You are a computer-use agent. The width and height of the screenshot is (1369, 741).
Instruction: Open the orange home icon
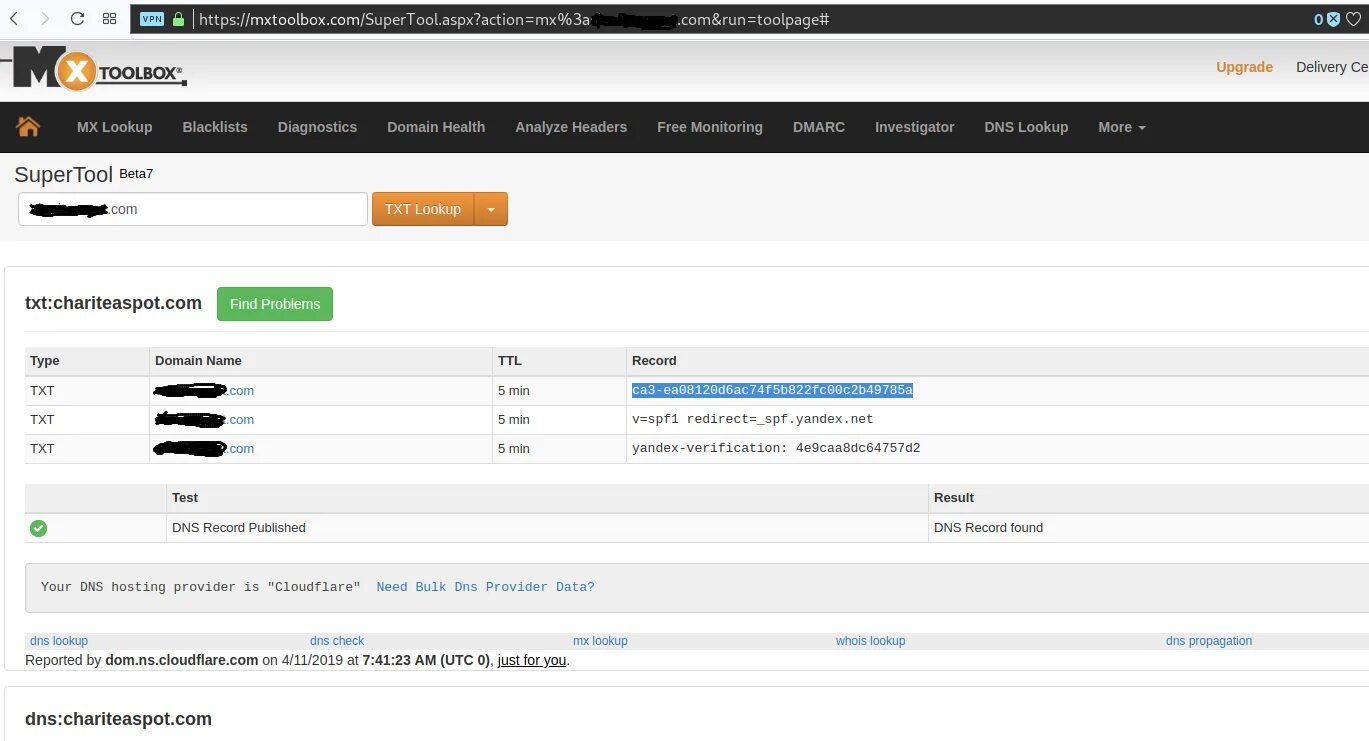point(29,127)
